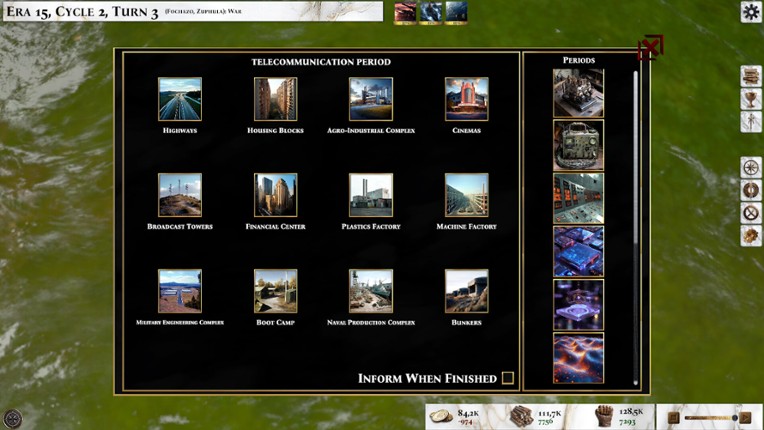Select the Plastics Factory icon

[x=371, y=196]
